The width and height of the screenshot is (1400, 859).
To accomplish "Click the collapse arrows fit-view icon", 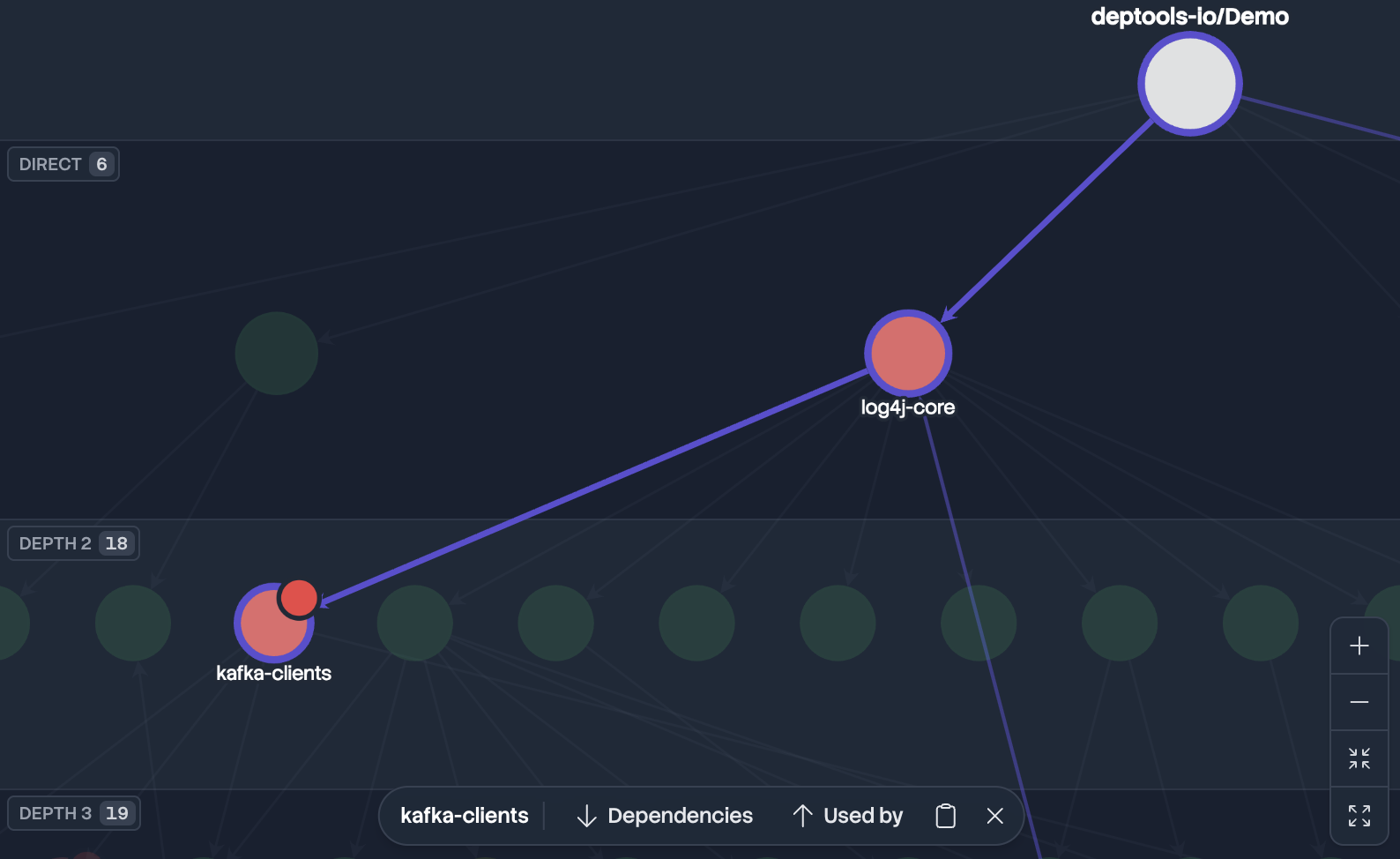I will tap(1359, 758).
